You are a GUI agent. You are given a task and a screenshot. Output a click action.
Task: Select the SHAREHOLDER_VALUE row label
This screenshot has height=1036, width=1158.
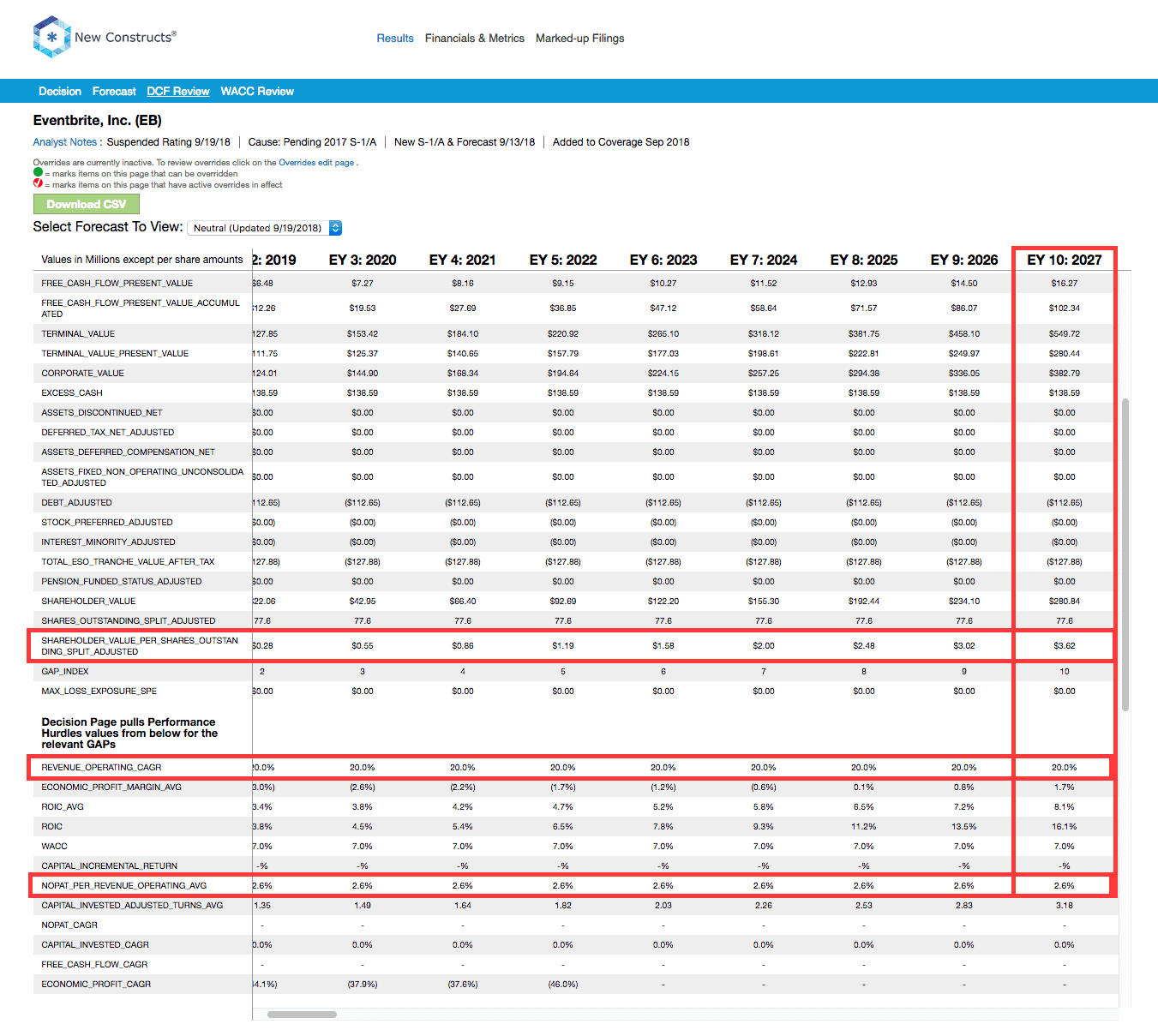(x=89, y=602)
